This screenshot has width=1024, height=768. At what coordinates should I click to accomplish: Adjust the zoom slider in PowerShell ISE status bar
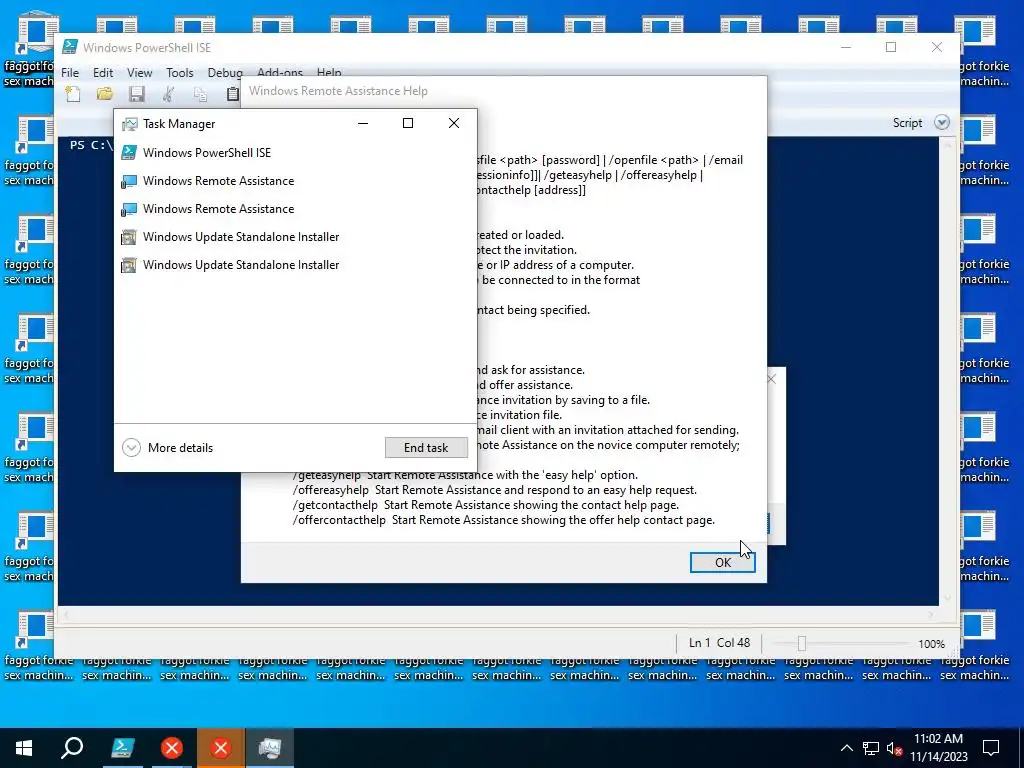coord(801,644)
